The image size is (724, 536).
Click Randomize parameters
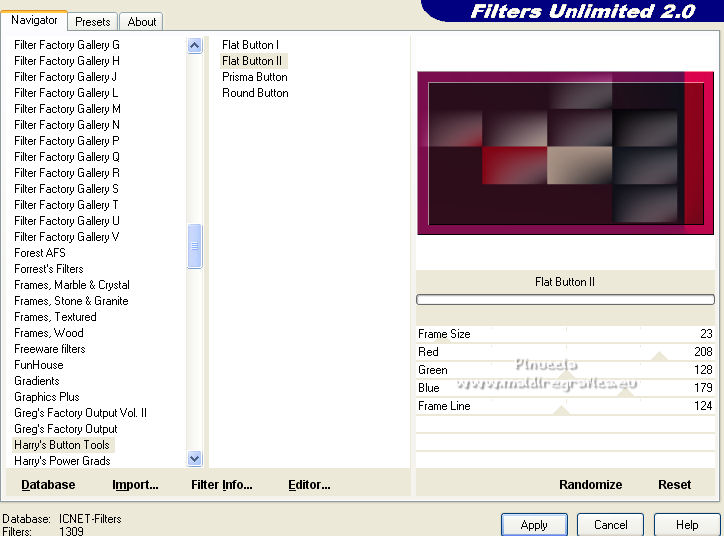point(591,485)
